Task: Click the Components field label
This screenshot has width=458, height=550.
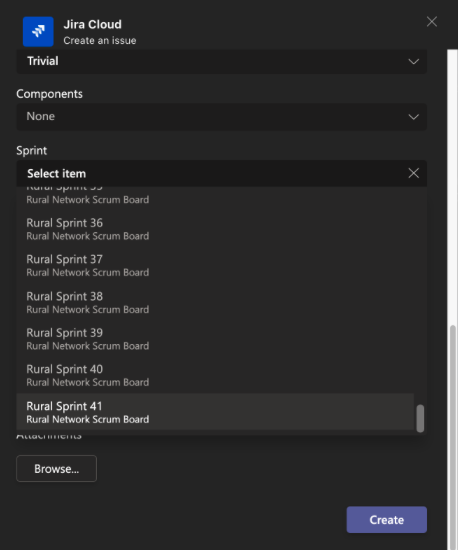Action: click(49, 94)
